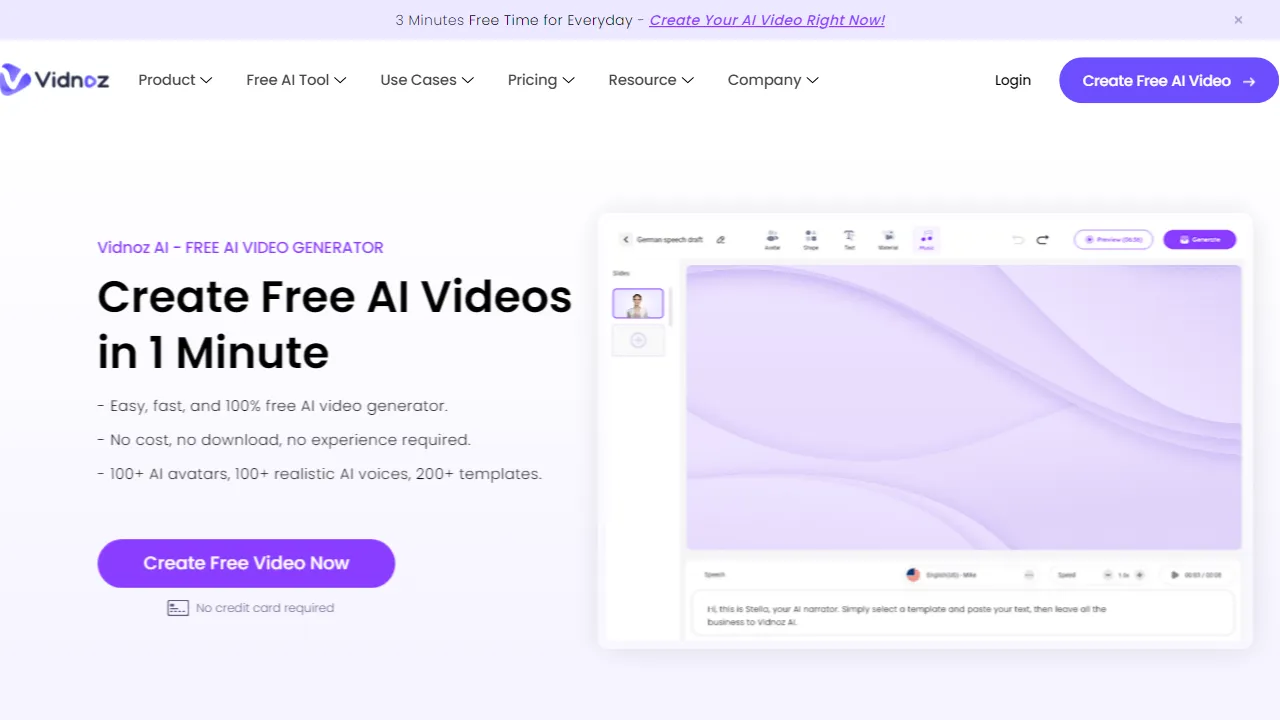Select the Material tool in the editor
Viewport: 1280px width, 720px height.
[888, 240]
